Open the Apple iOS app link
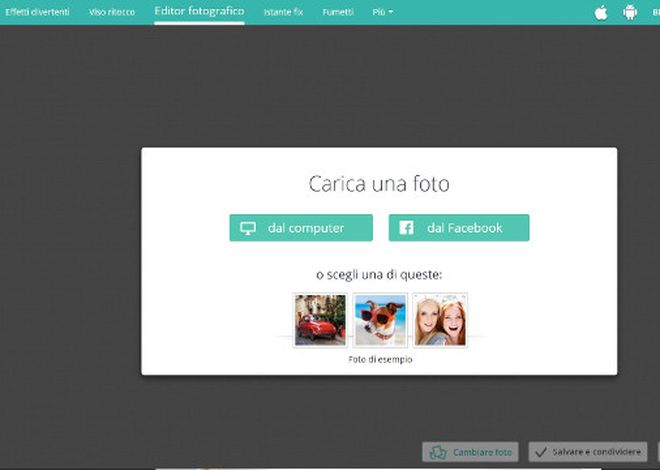 tap(601, 13)
